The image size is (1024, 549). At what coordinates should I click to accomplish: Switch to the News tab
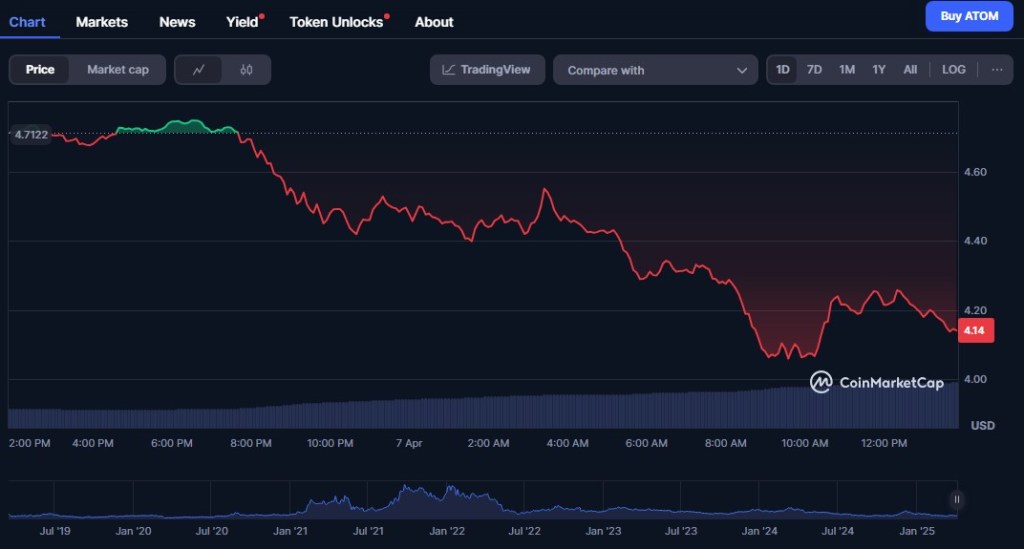click(177, 22)
